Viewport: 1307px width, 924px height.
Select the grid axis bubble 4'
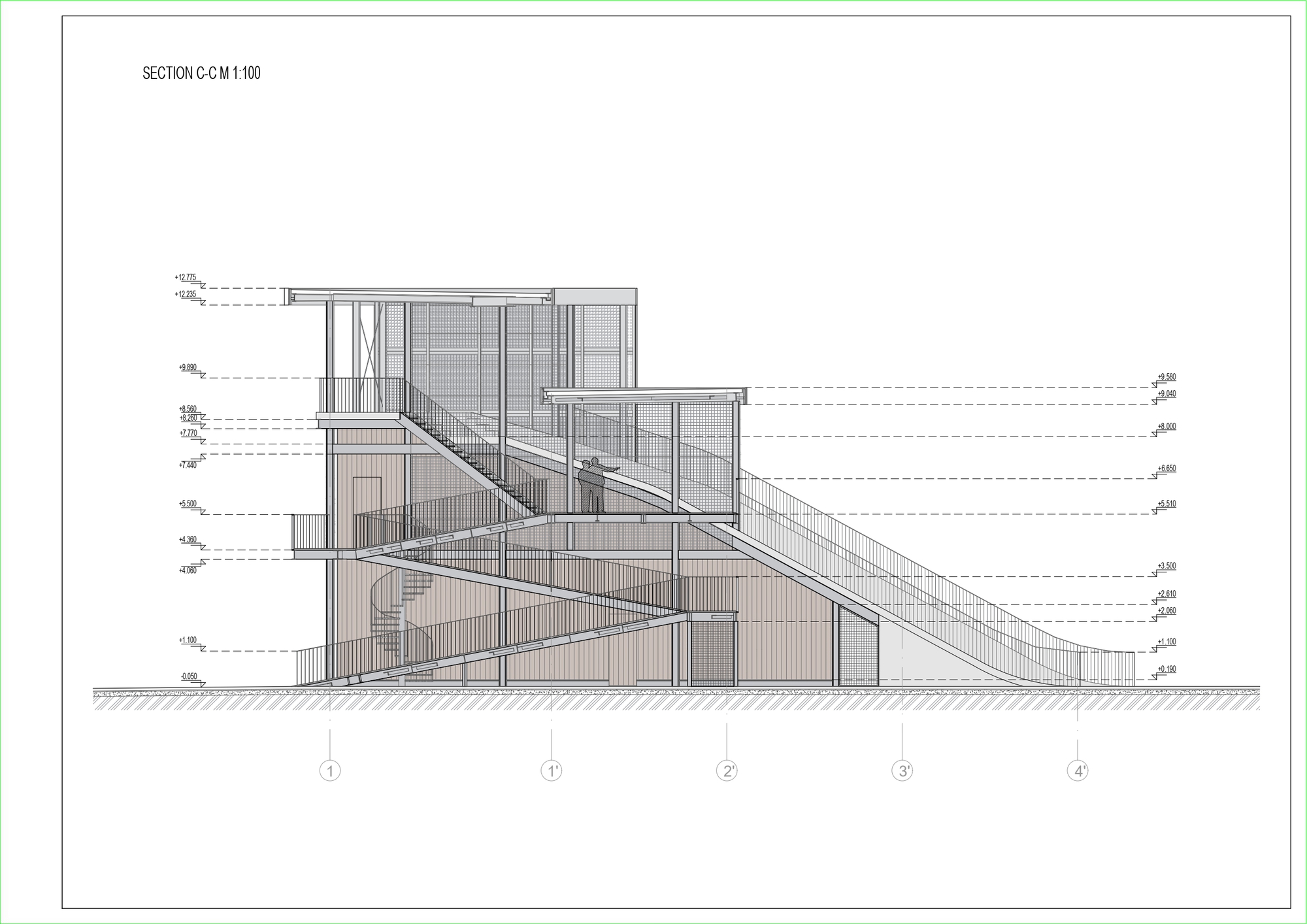(1078, 771)
